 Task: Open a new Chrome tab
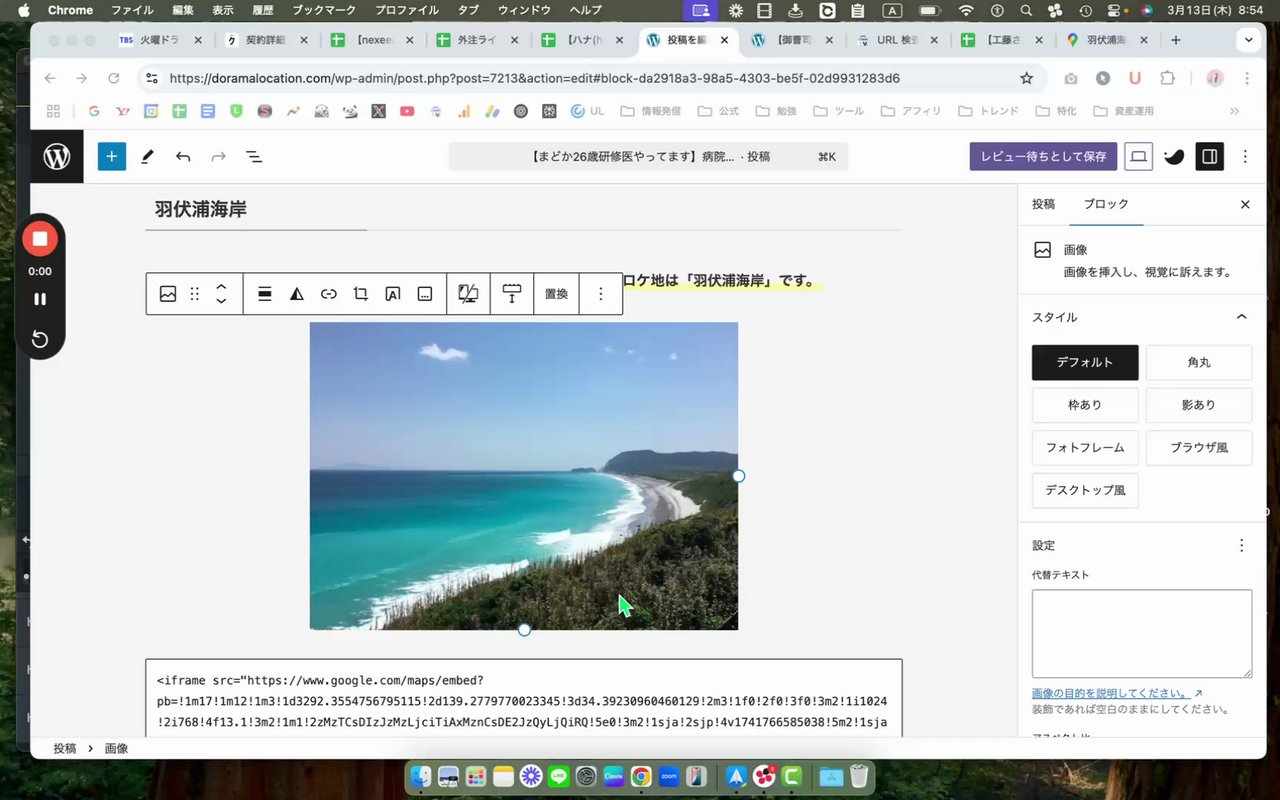coord(1176,40)
